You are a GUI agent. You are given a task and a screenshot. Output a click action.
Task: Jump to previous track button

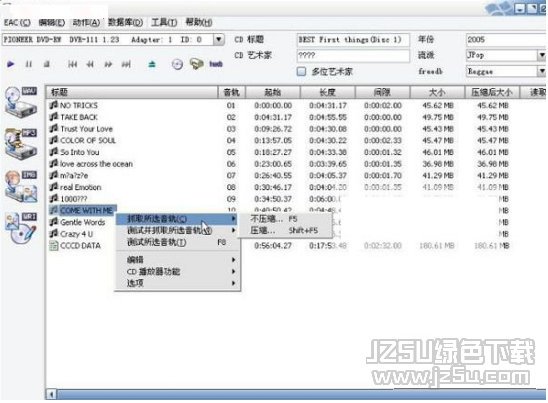[72, 64]
